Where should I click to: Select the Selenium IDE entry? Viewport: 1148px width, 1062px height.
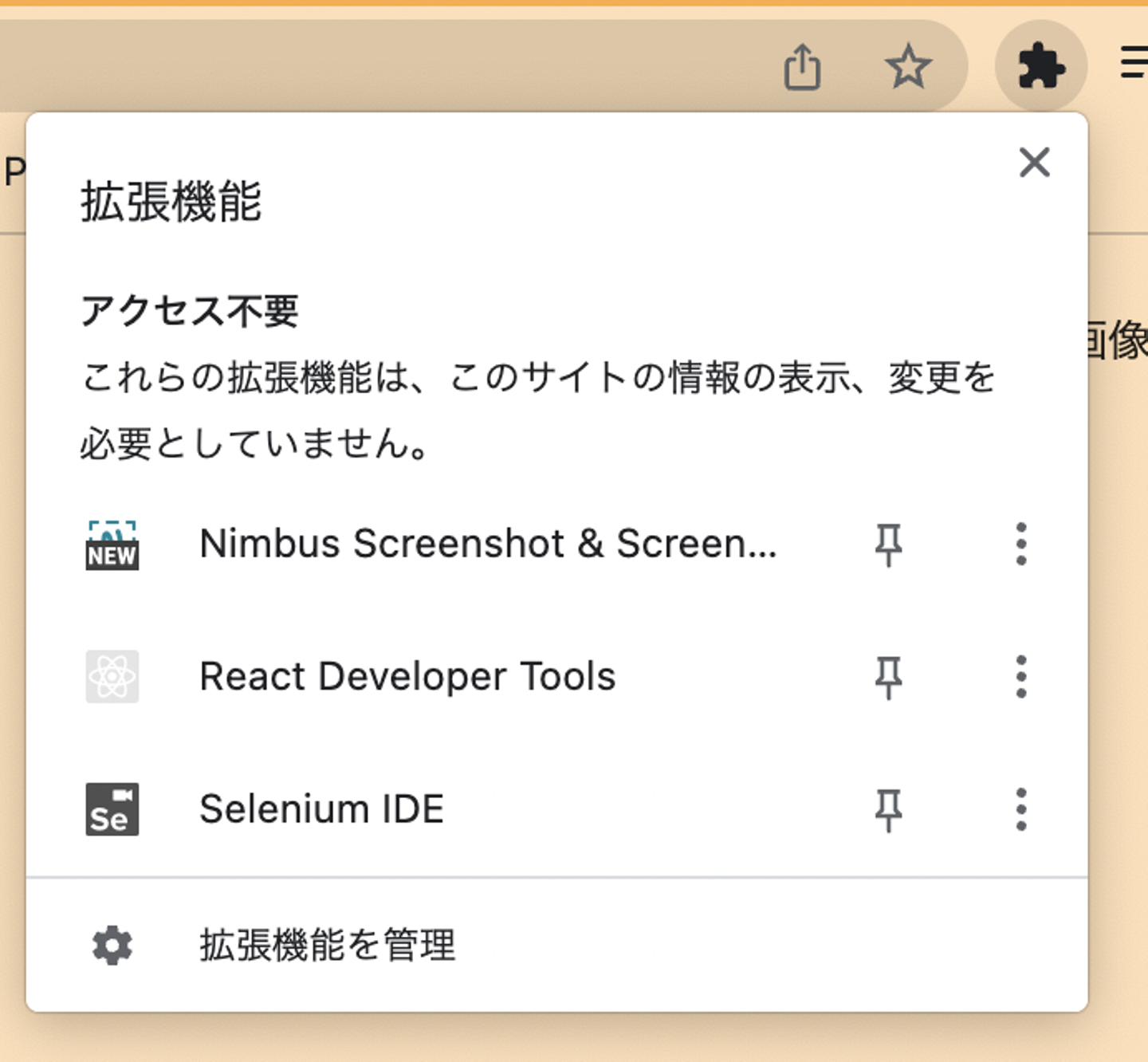tap(322, 809)
